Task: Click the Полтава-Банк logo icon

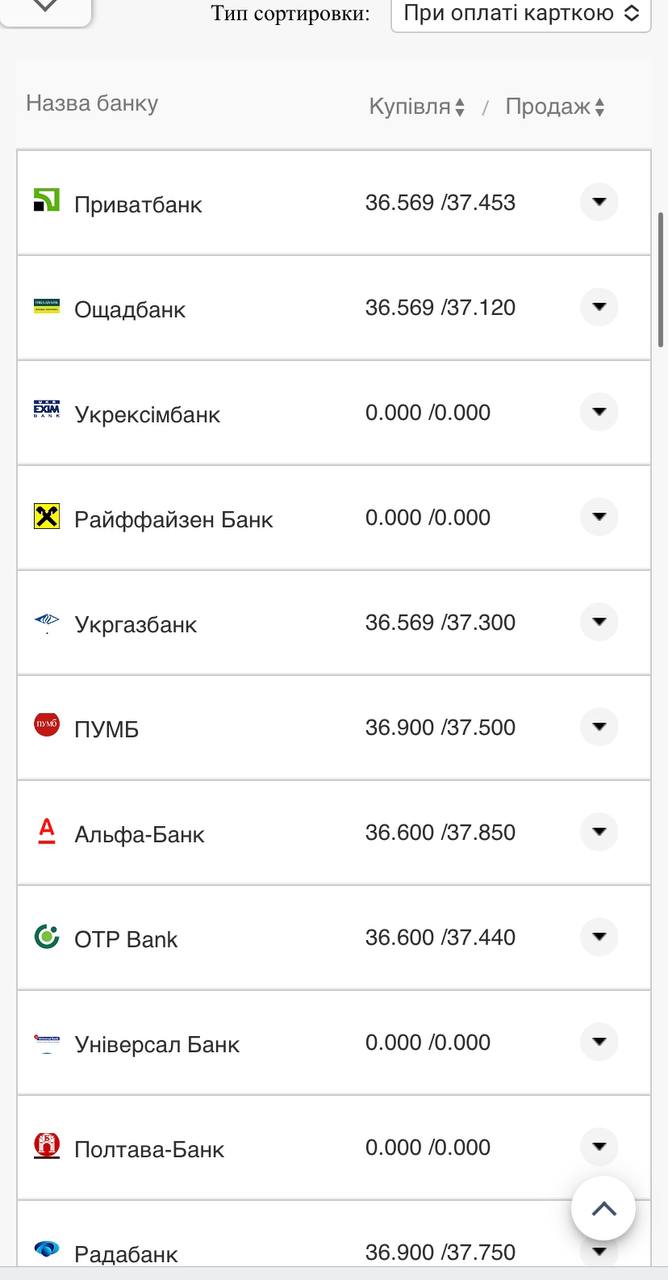Action: [47, 1146]
